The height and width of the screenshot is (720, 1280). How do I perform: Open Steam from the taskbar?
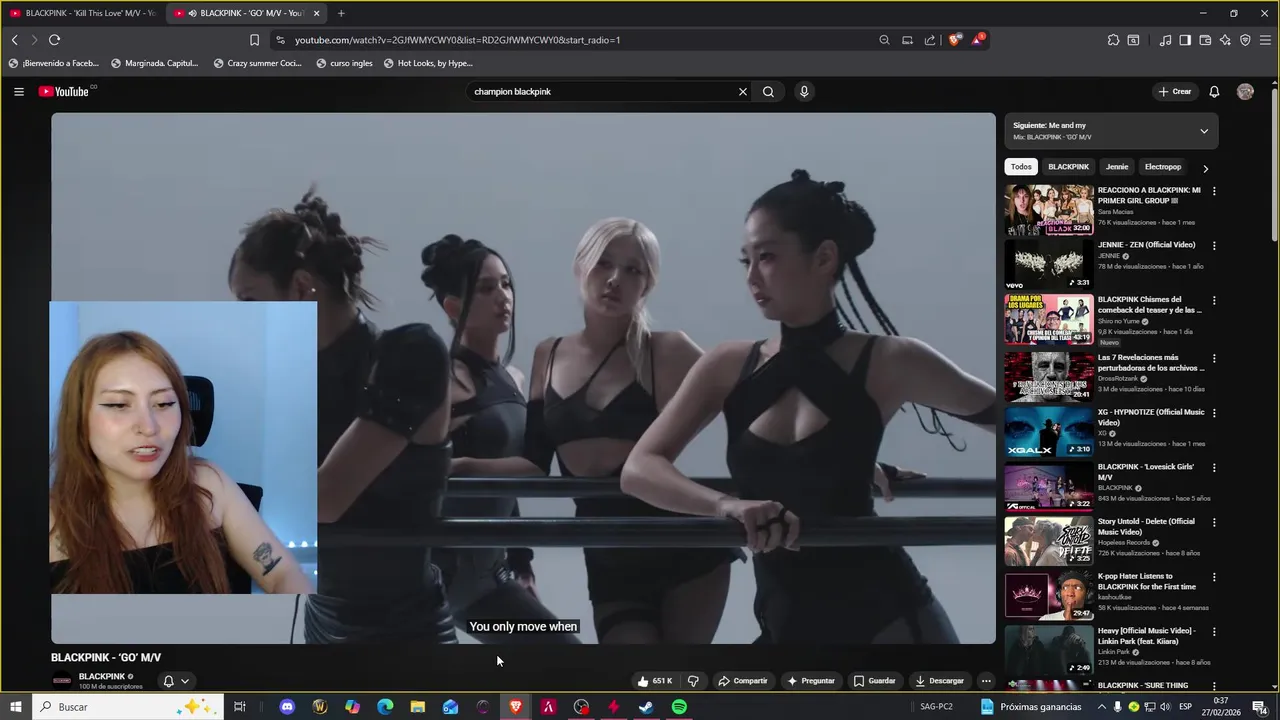pos(646,707)
